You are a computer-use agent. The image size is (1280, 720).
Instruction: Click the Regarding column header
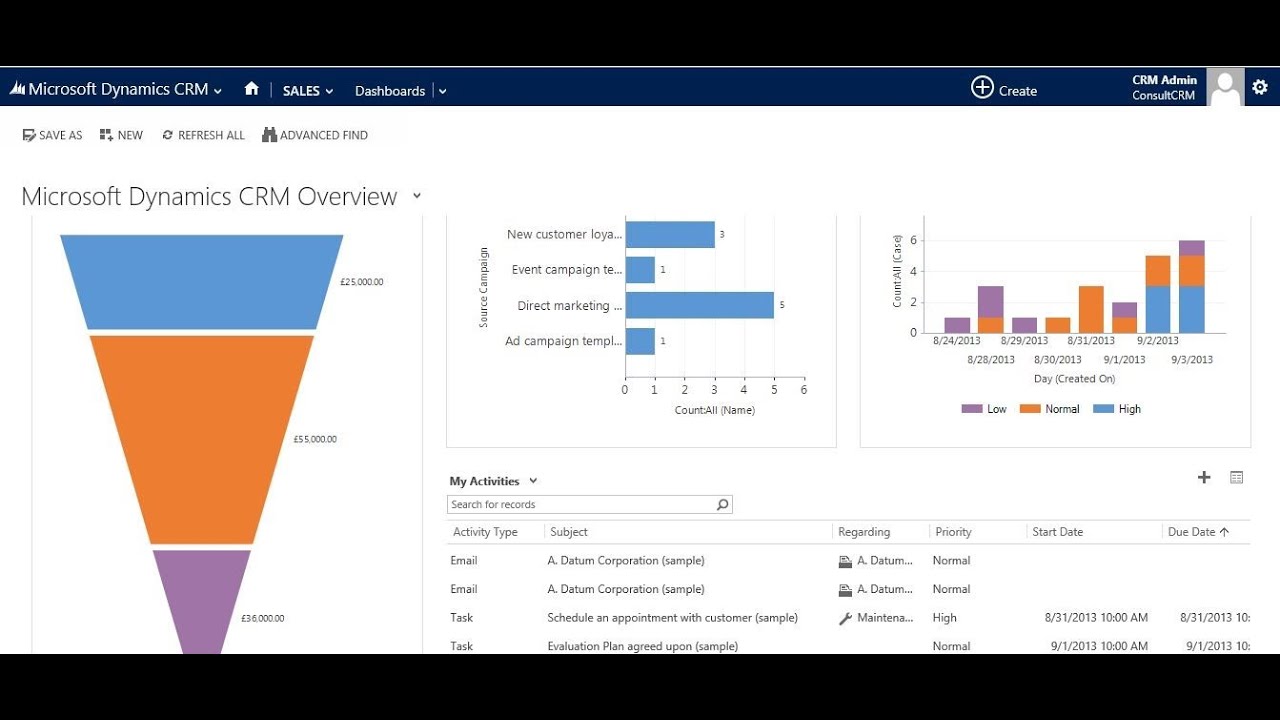point(864,532)
